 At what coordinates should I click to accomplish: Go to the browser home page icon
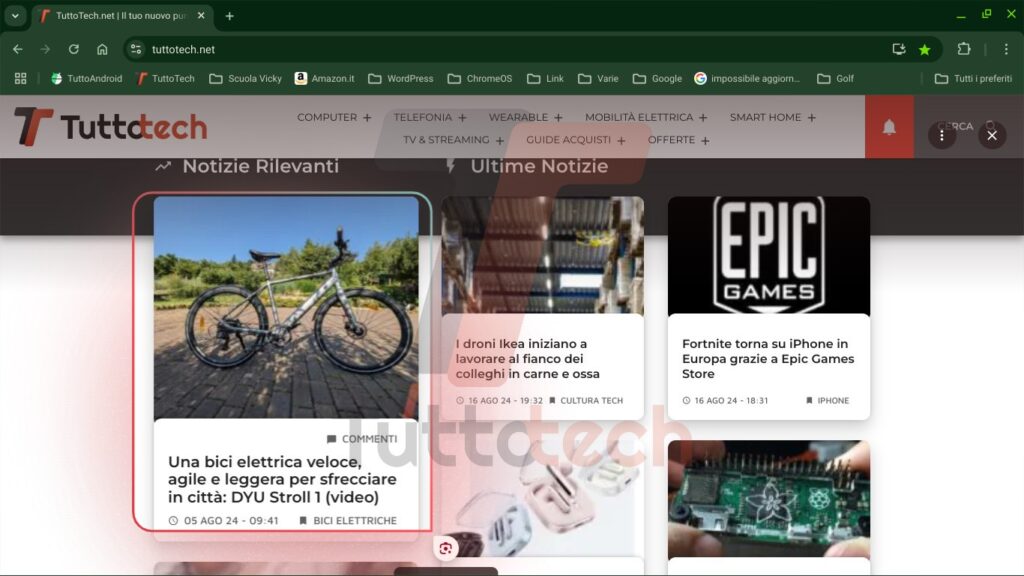[101, 48]
